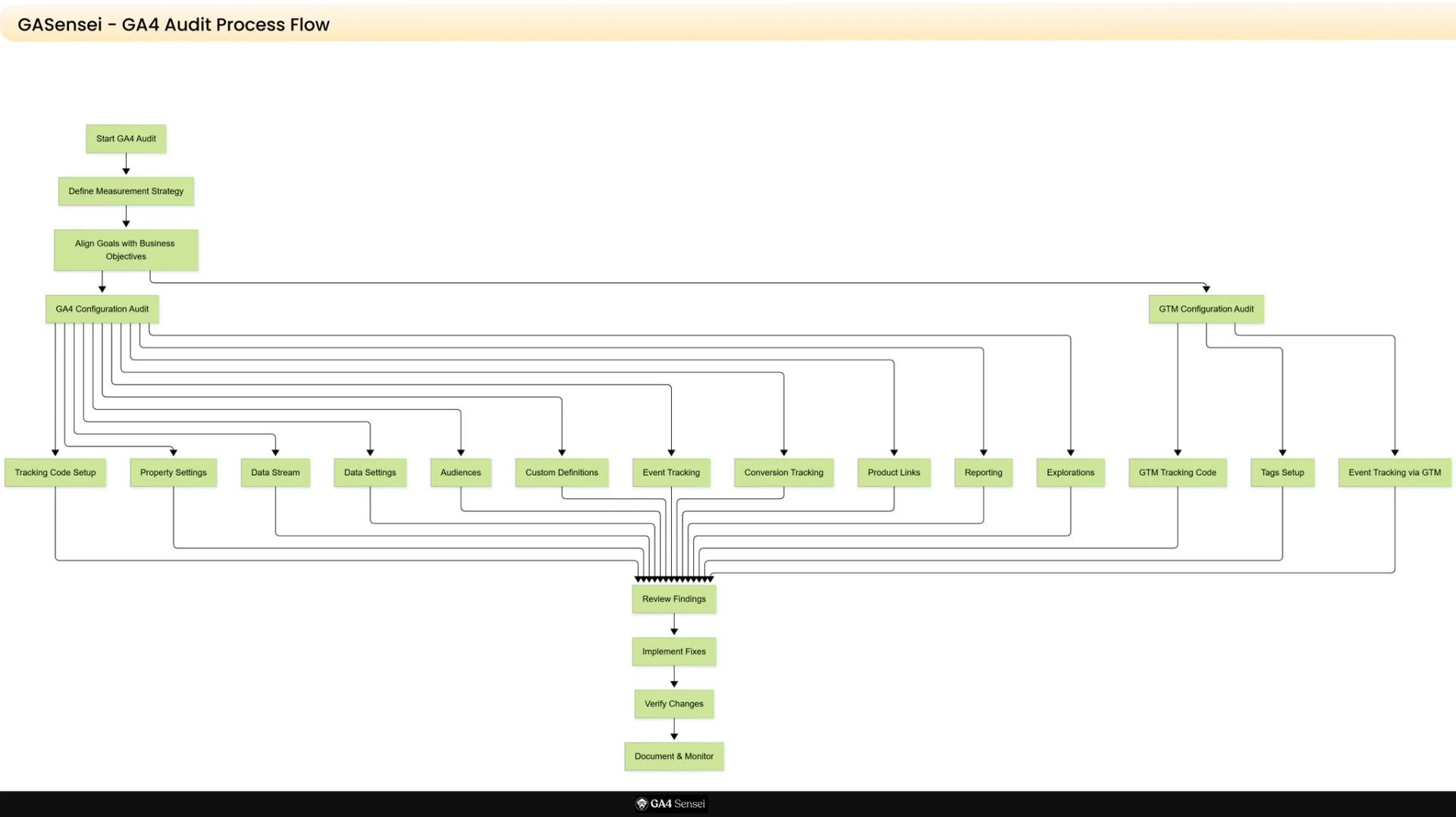Image resolution: width=1456 pixels, height=817 pixels.
Task: Select the GA4 Configuration Audit node
Action: click(102, 310)
